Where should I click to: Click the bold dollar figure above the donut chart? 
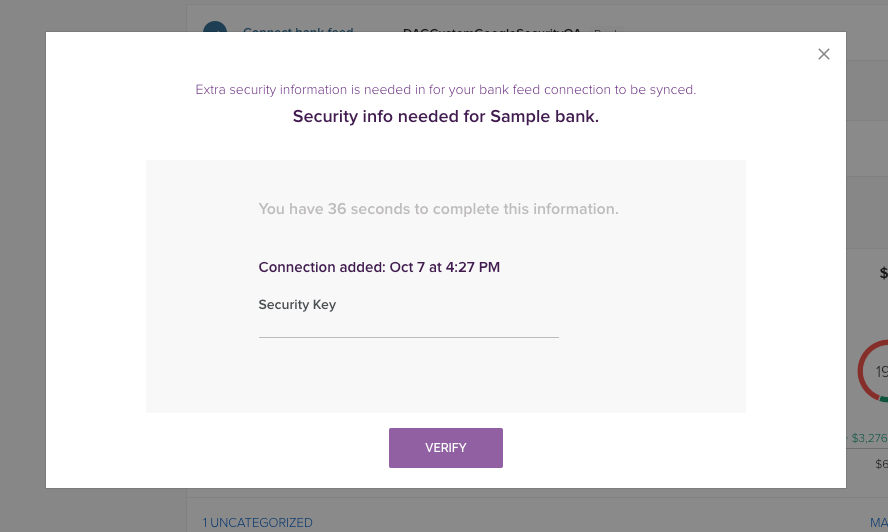[883, 273]
